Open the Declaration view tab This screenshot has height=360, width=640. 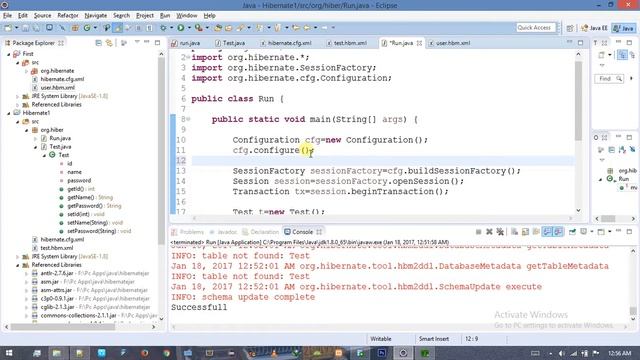(x=260, y=232)
